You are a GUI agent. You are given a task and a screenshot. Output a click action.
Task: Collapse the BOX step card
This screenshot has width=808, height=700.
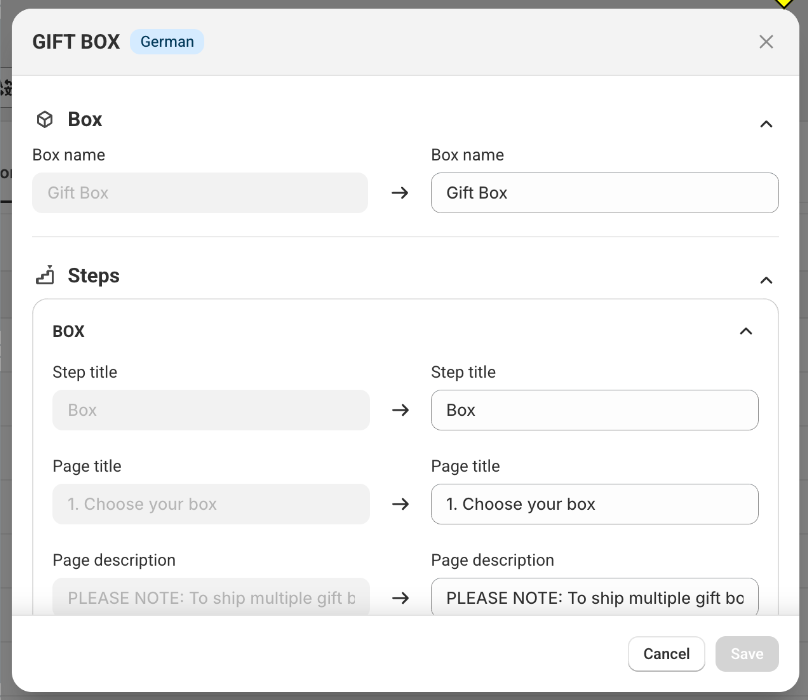746,331
